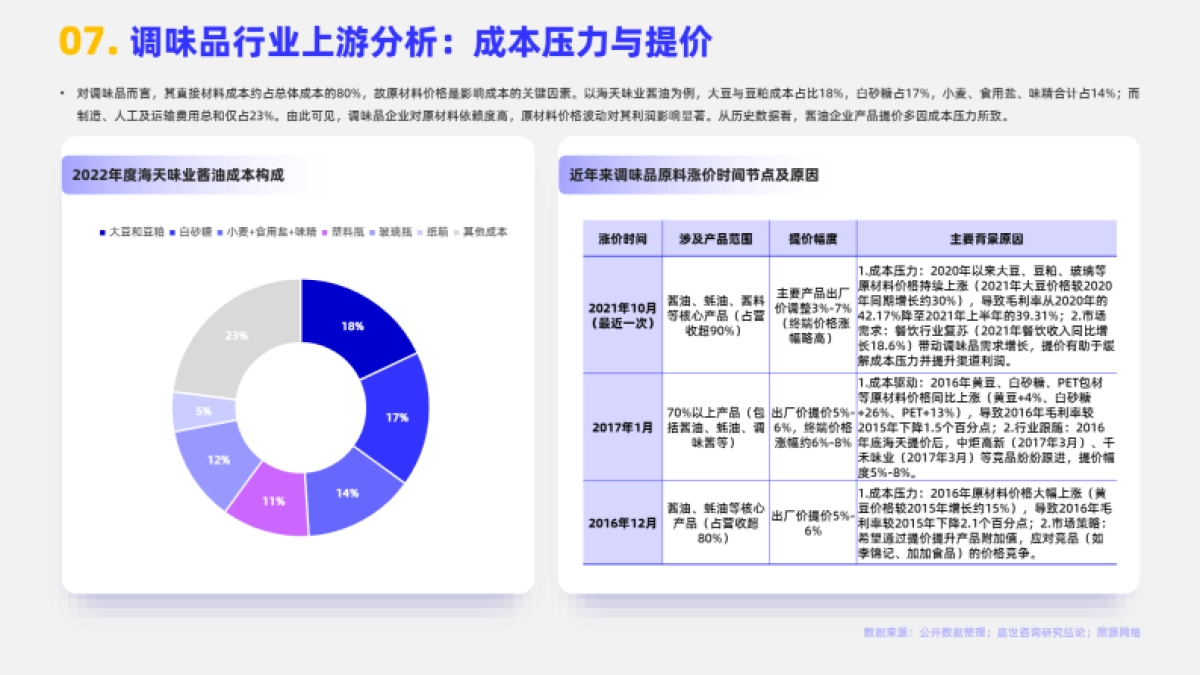Click the 玻璃瓶 legend marker
Screen dimensions: 1200x675
click(x=373, y=231)
